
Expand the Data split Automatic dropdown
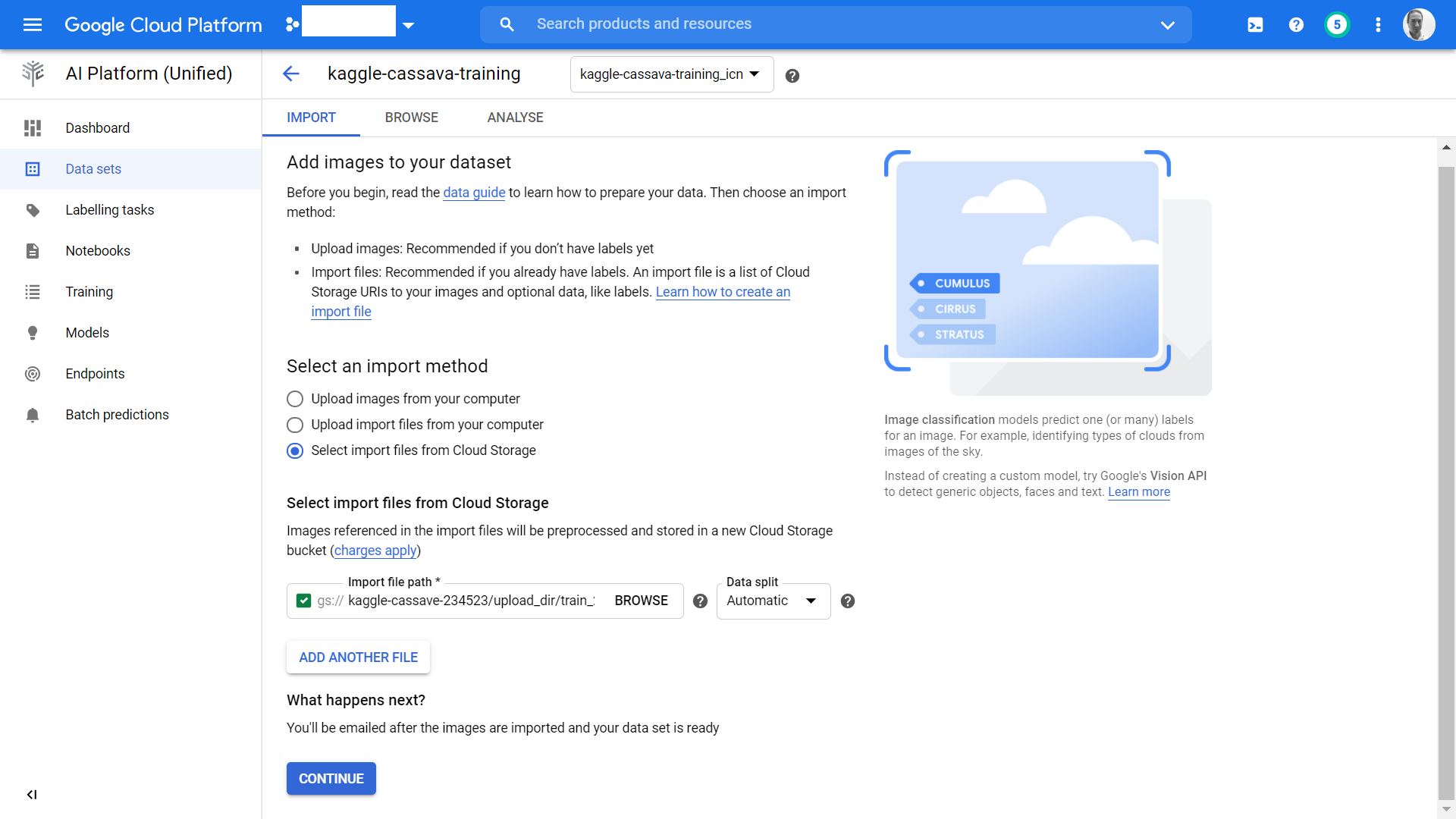pos(773,601)
